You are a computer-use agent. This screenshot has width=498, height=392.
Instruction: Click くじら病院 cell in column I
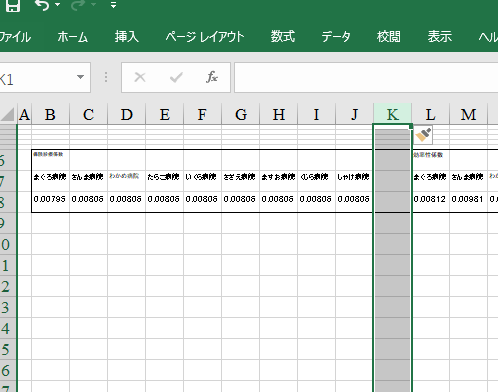coord(316,181)
